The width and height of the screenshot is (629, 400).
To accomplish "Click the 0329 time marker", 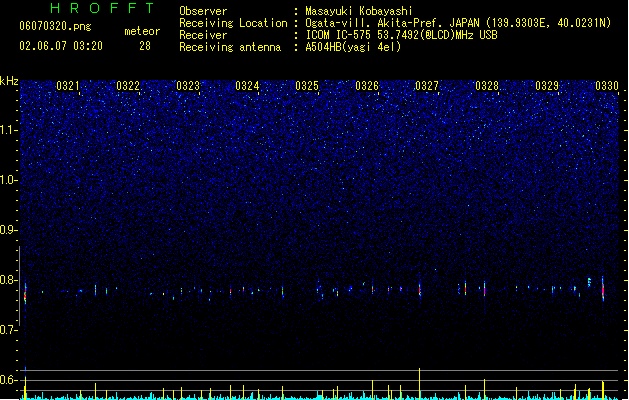I will pos(547,86).
